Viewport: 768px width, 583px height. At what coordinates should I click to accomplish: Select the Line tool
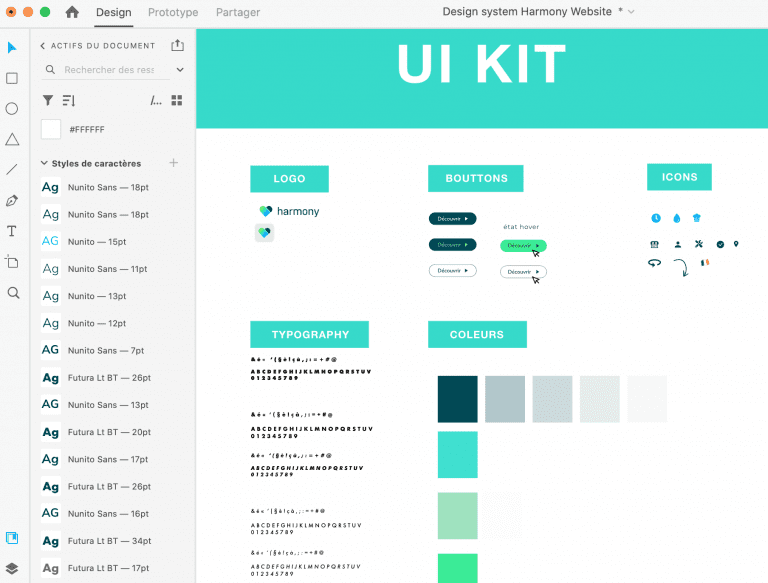coord(12,170)
